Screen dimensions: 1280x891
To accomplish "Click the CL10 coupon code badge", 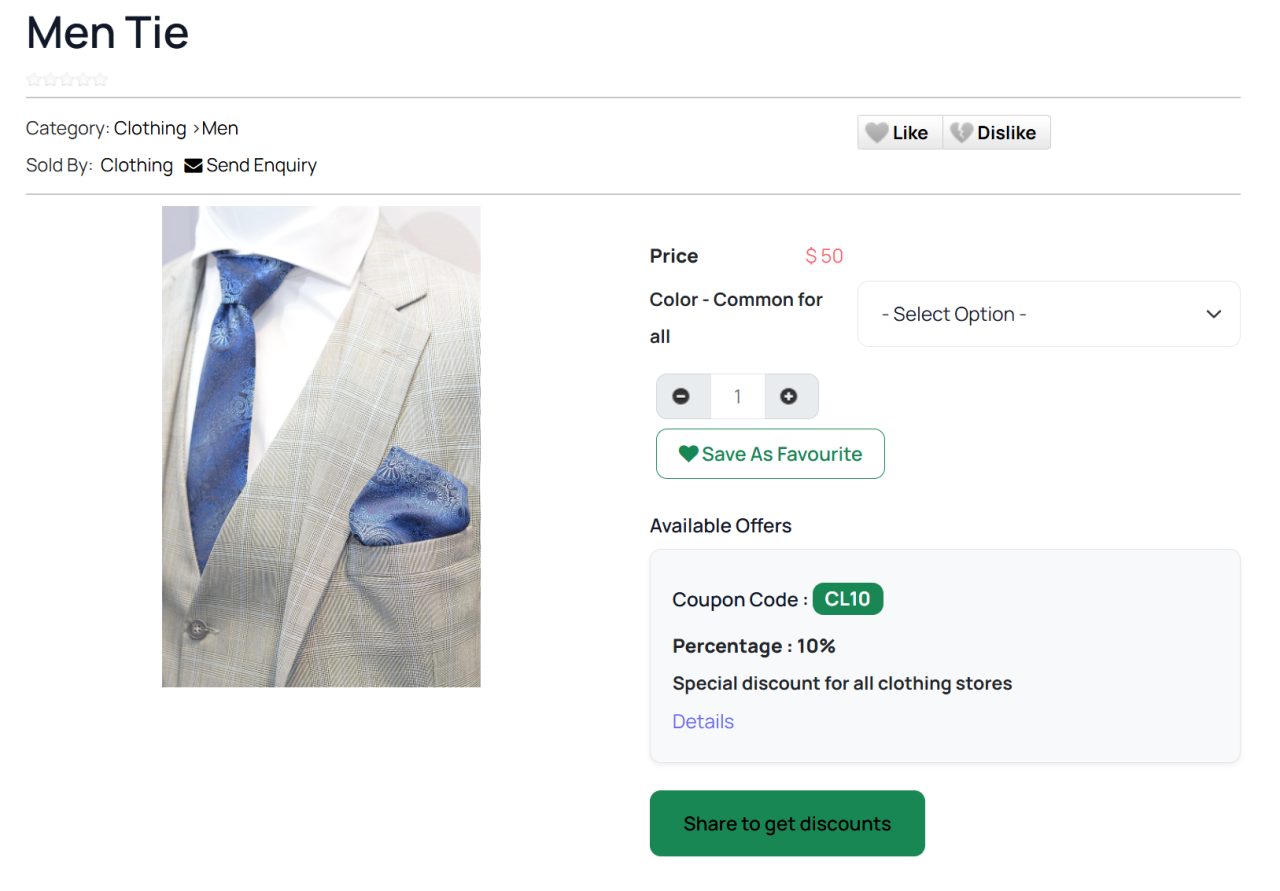I will (847, 599).
